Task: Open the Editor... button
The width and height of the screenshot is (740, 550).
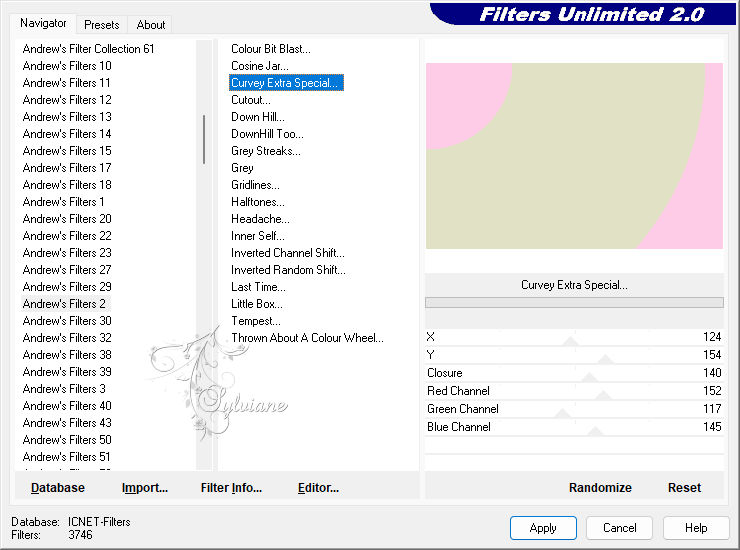Action: click(318, 488)
